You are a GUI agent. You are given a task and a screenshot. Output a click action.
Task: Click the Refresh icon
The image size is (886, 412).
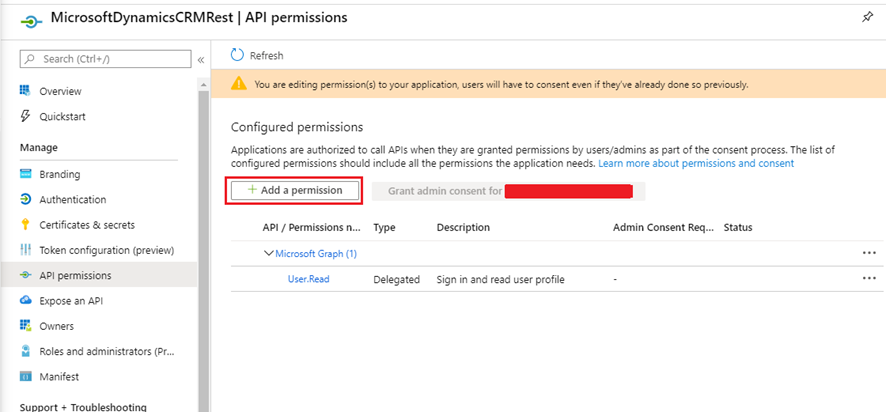click(x=237, y=56)
